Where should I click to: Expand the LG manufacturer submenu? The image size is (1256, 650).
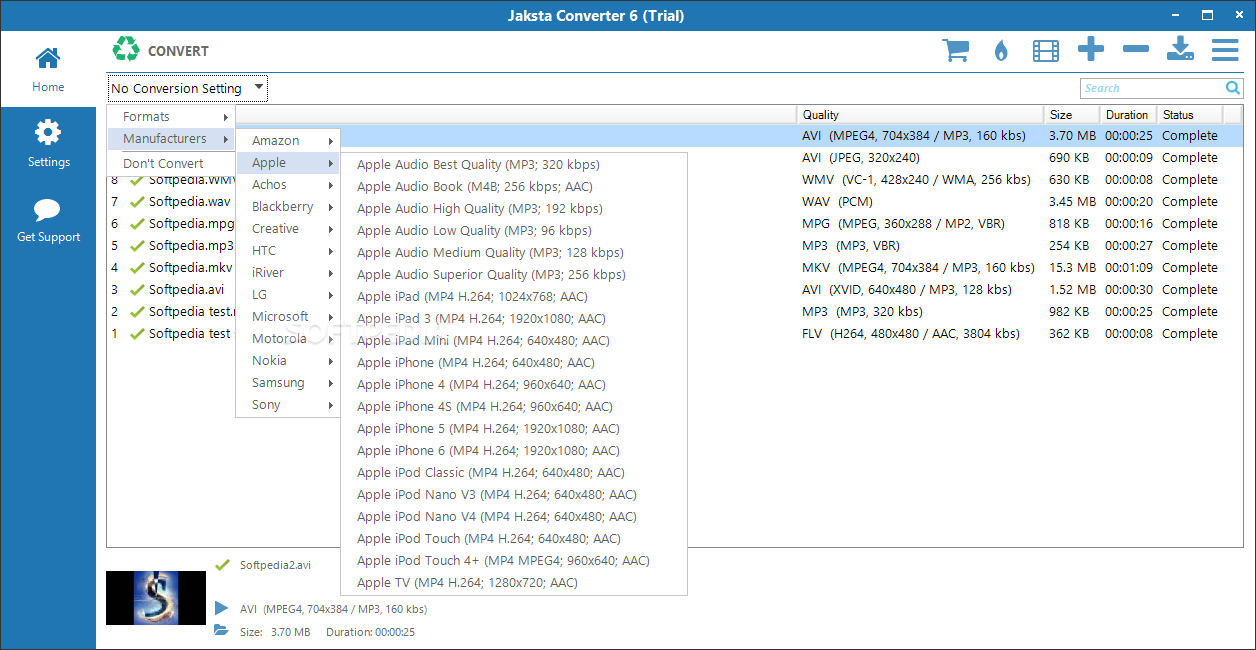pyautogui.click(x=288, y=295)
